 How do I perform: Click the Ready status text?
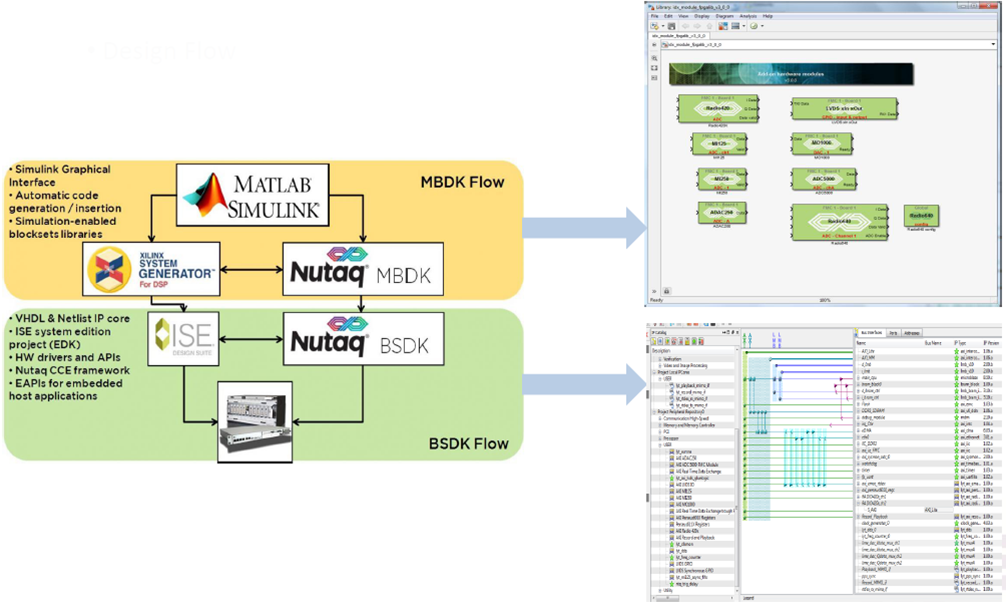656,300
